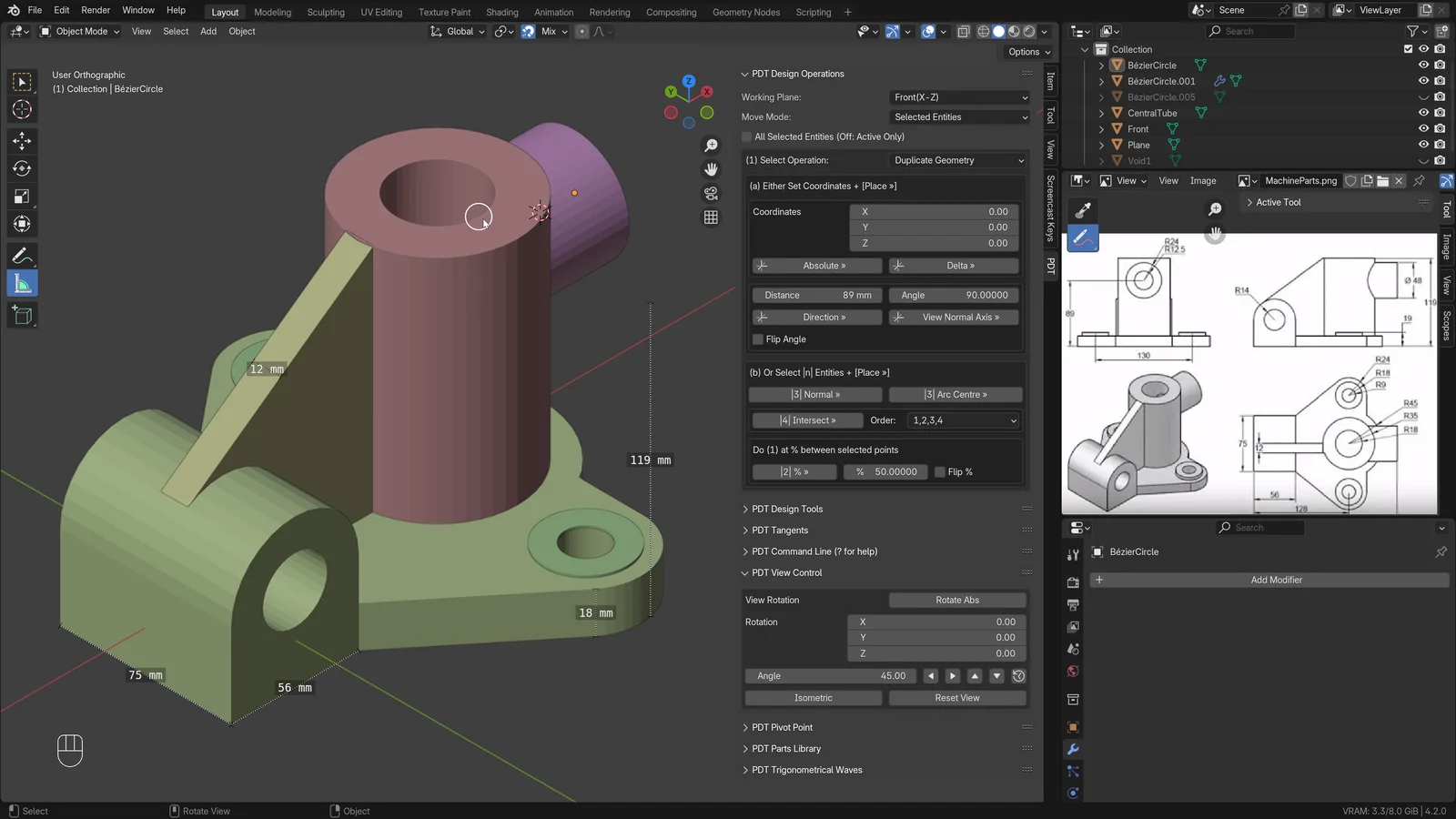Select the Add Cube tool
The height and width of the screenshot is (819, 1456).
pos(22,315)
